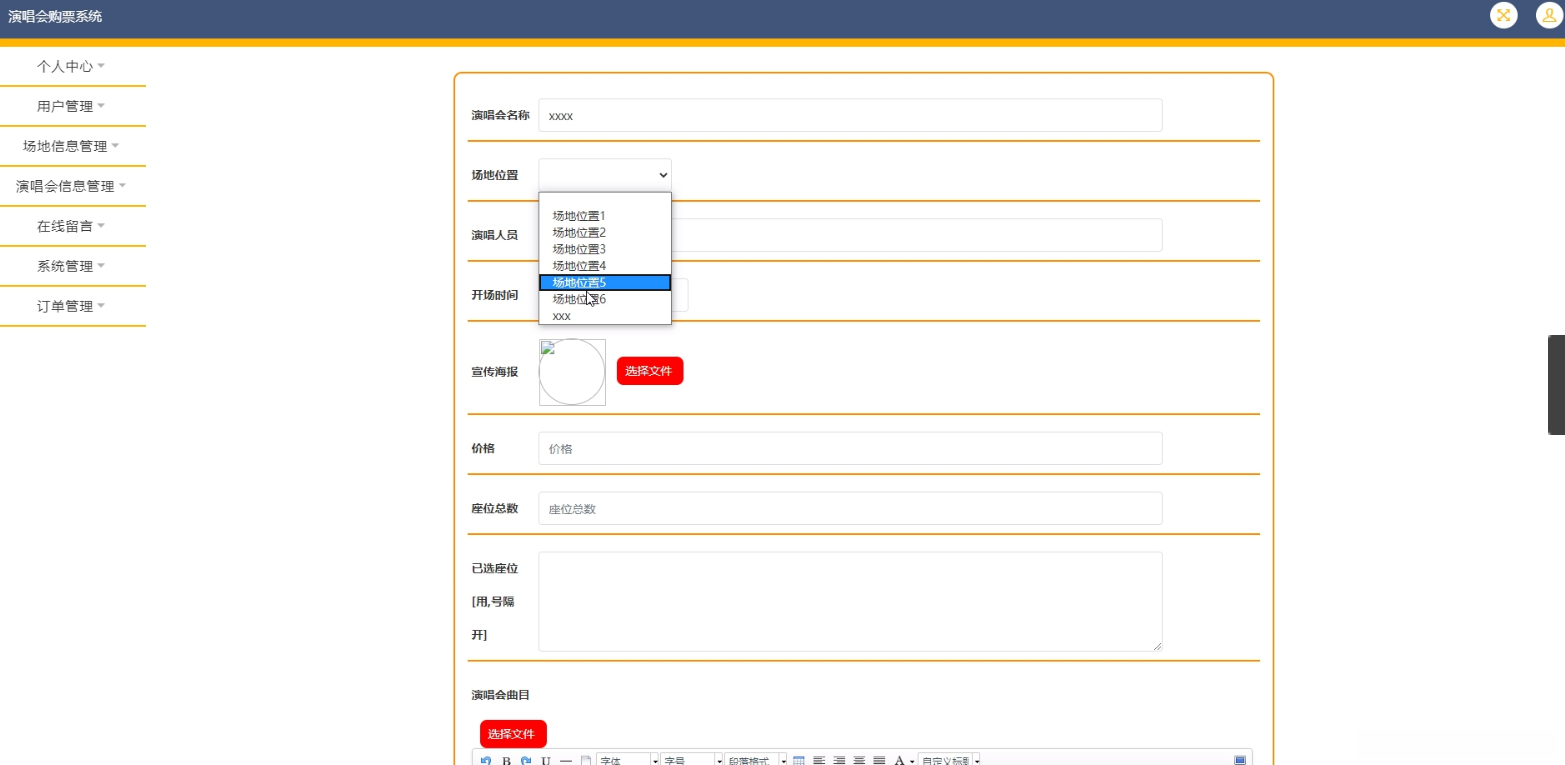1565x765 pixels.
Task: Click 选择文件 button for 宣传海报
Action: coord(650,371)
